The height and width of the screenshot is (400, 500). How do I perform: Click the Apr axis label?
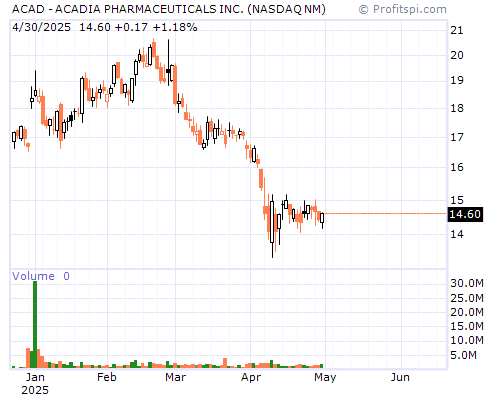tap(251, 377)
